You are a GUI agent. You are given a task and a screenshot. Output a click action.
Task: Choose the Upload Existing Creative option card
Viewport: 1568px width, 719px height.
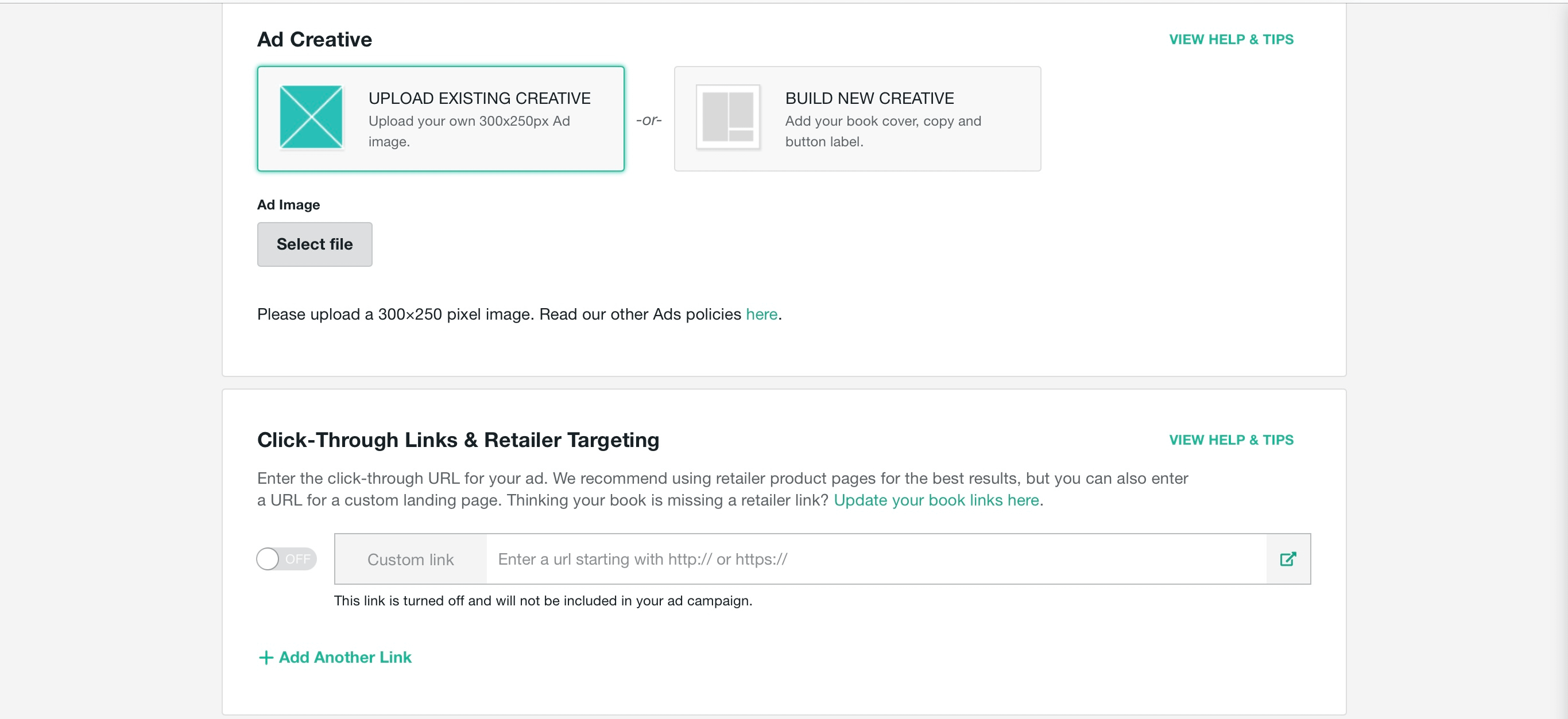(x=441, y=119)
